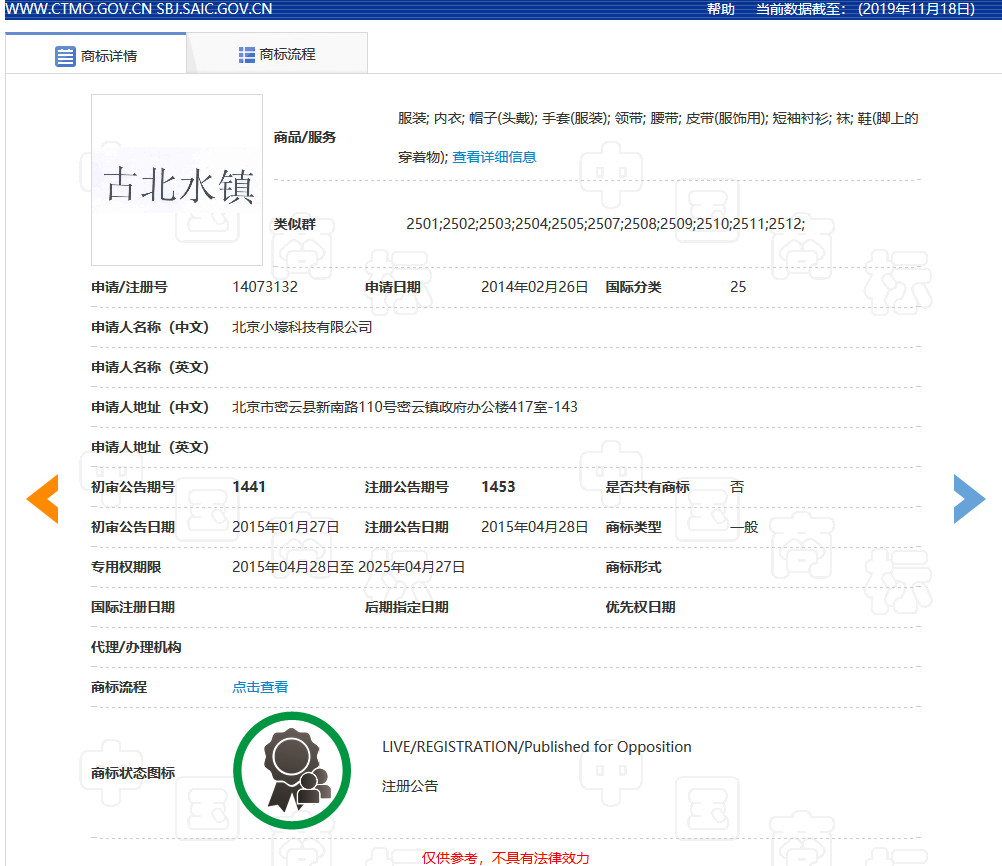Open the 查看详细信息 link
The width and height of the screenshot is (1002, 866).
pos(494,157)
